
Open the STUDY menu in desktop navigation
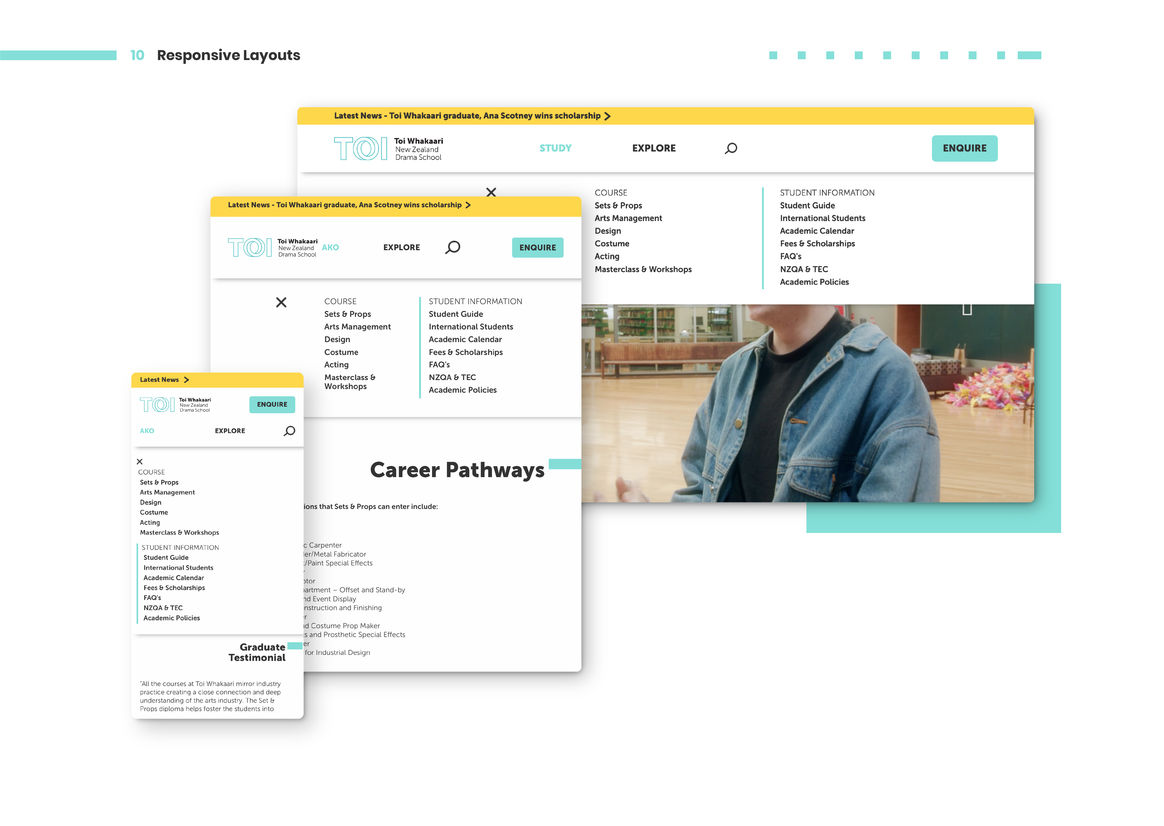[x=555, y=148]
